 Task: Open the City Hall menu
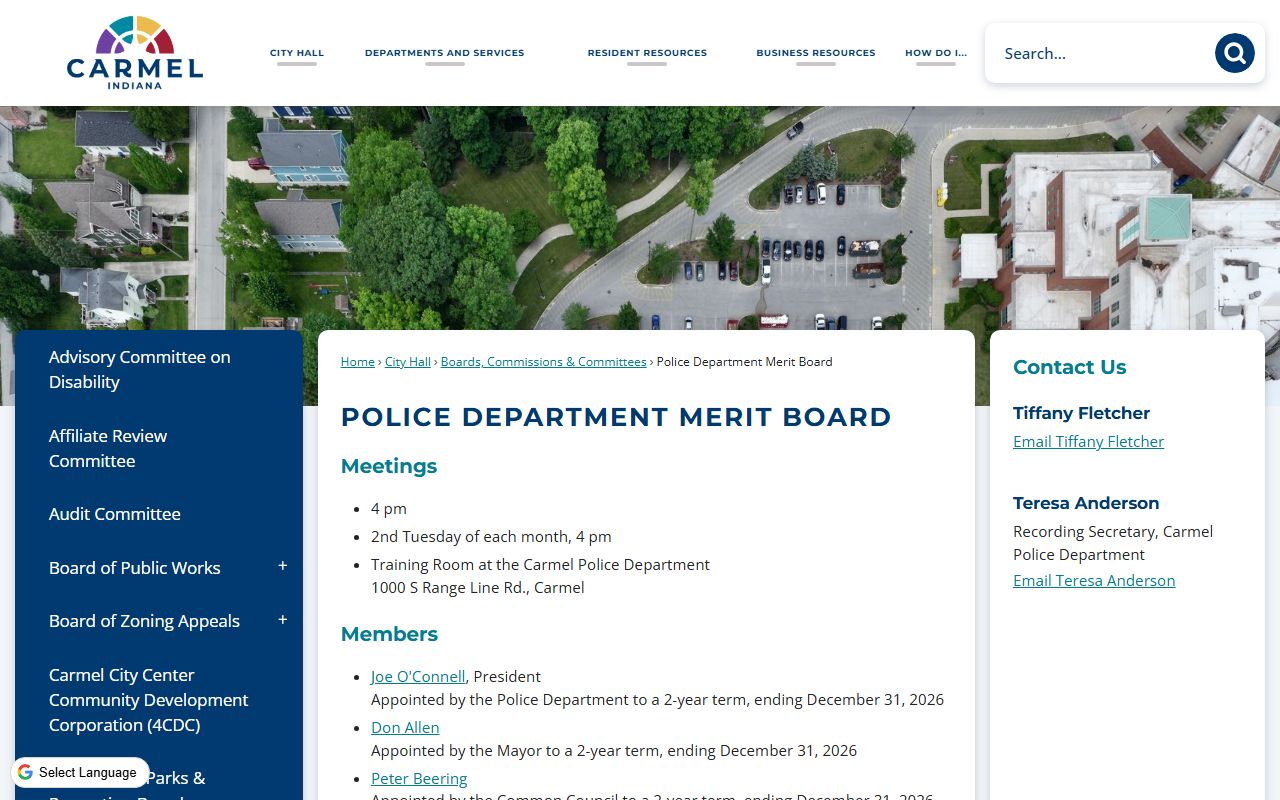point(297,53)
